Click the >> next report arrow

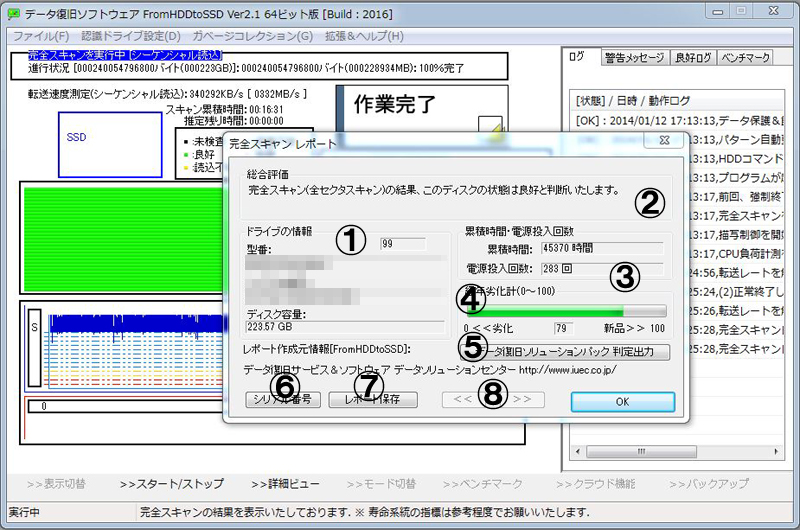[x=522, y=399]
